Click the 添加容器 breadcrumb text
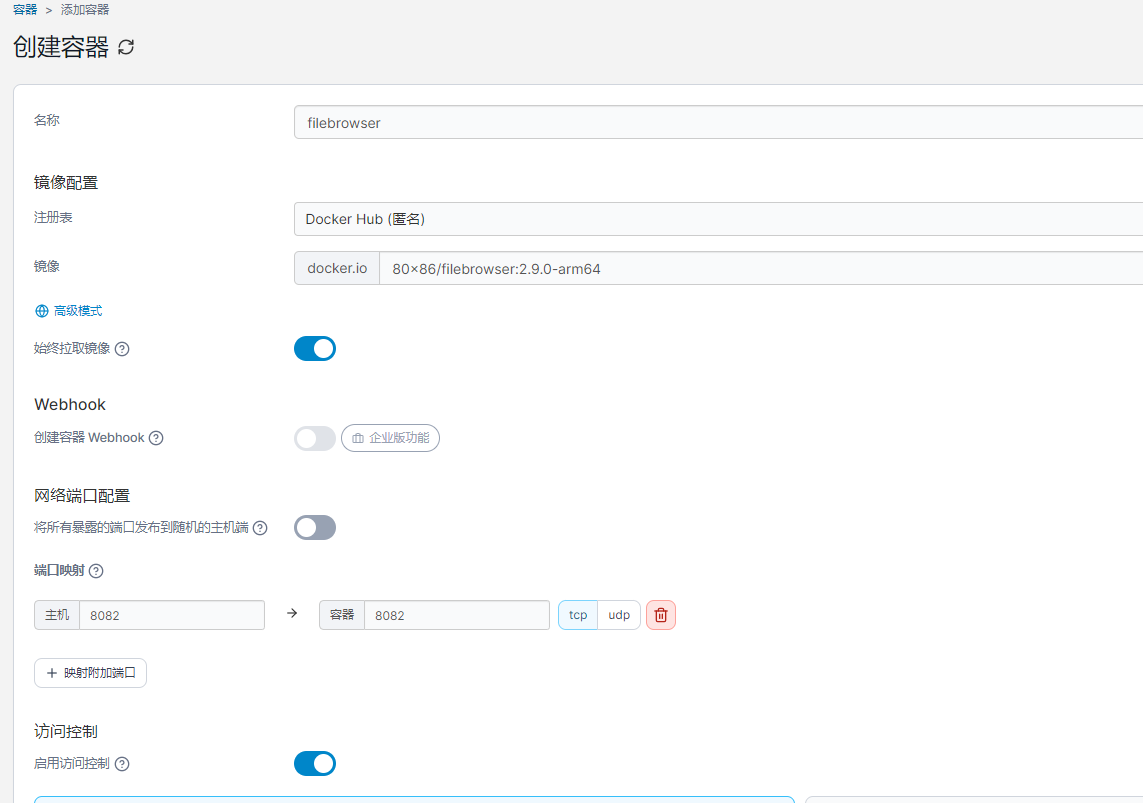 [85, 9]
